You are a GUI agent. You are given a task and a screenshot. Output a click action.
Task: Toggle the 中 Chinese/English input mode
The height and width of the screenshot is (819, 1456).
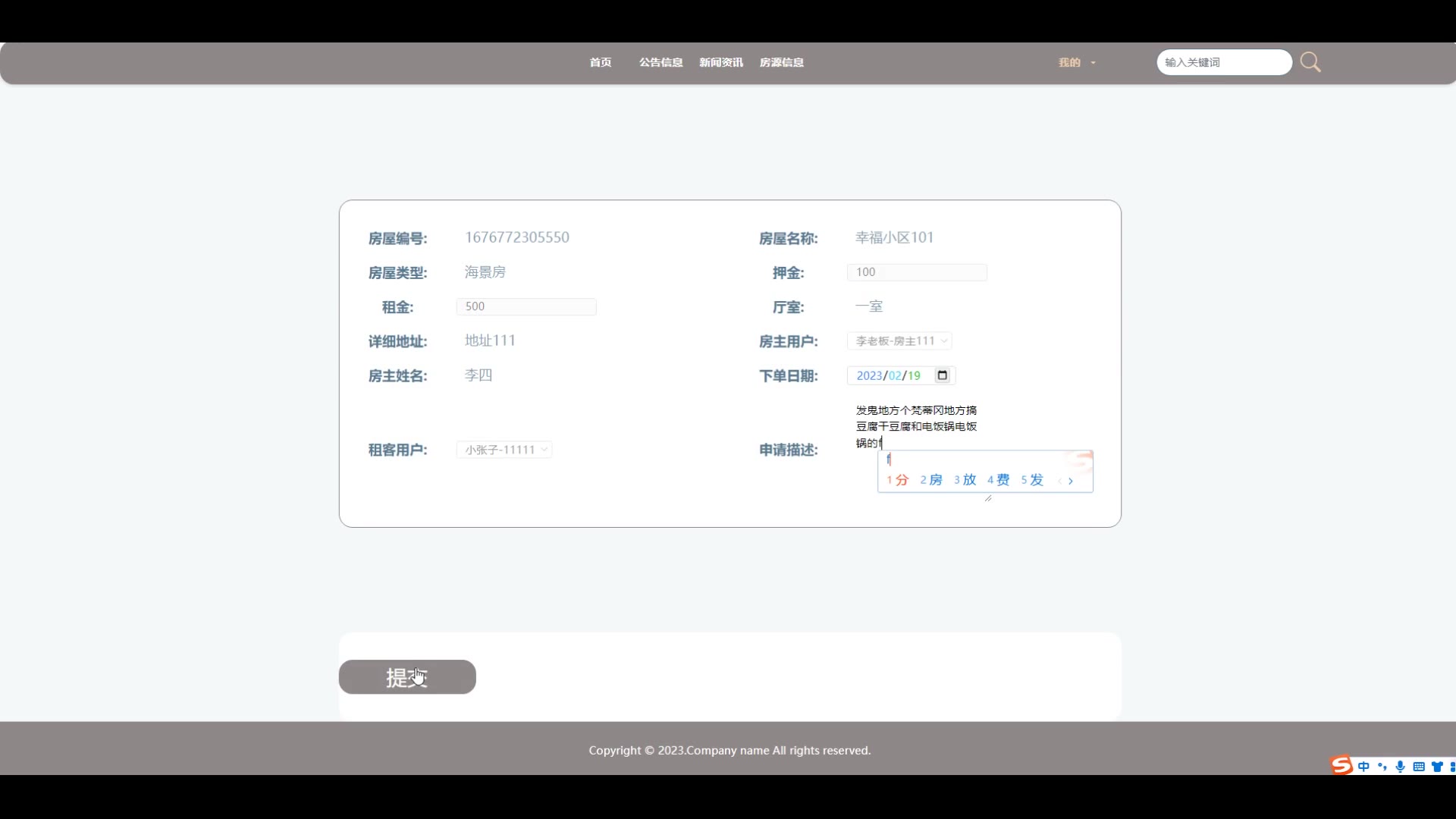pos(1363,767)
